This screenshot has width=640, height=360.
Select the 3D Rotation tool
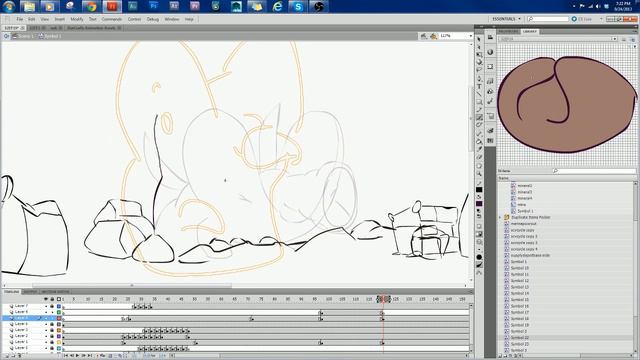(479, 62)
